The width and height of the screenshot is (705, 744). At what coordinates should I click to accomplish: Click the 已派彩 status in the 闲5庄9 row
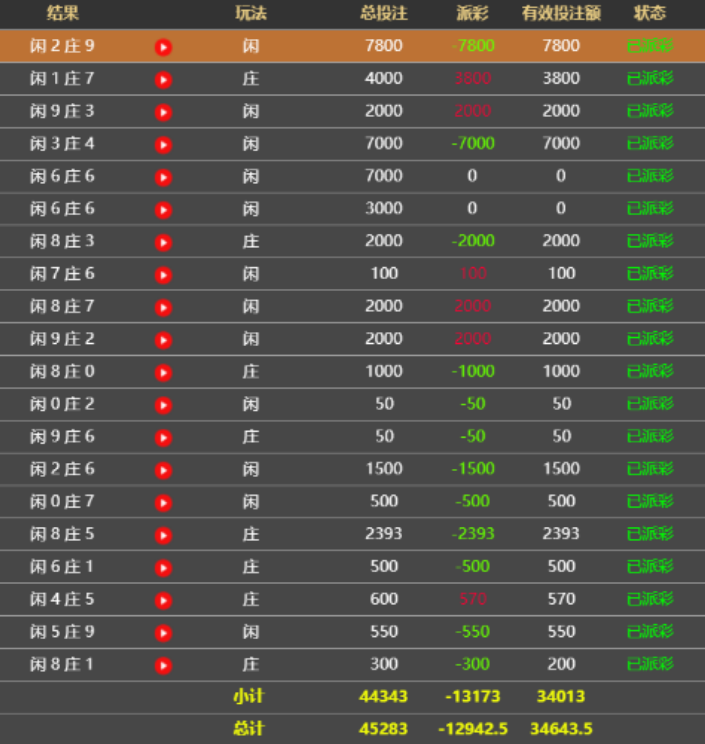[x=650, y=632]
